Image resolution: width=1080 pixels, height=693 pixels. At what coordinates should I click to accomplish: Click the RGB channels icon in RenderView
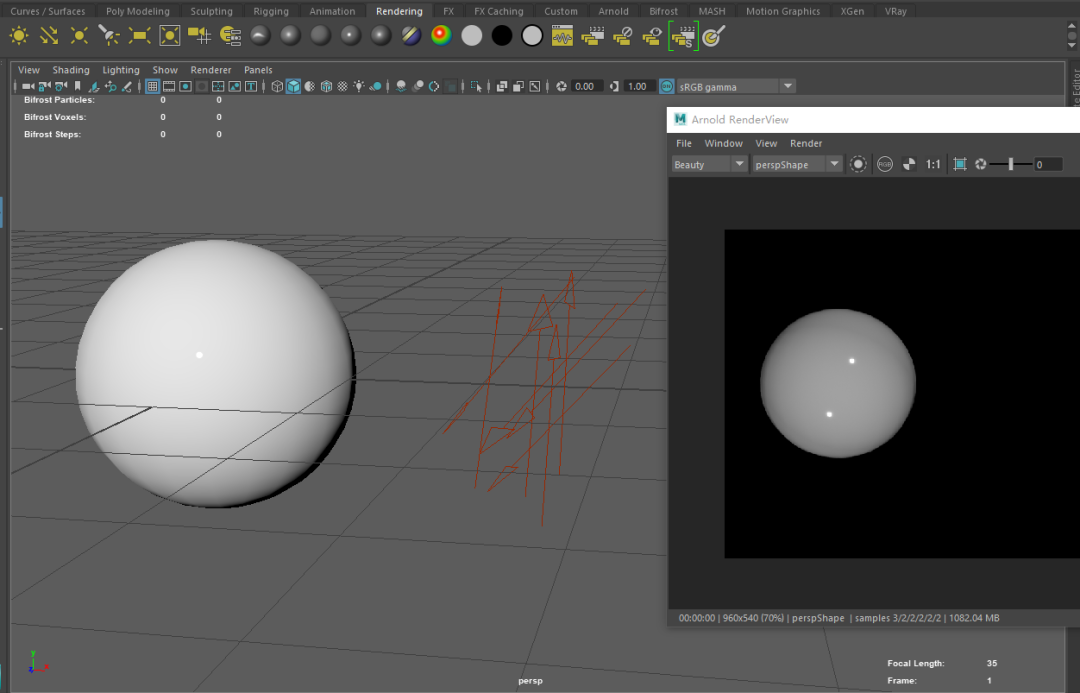(885, 164)
